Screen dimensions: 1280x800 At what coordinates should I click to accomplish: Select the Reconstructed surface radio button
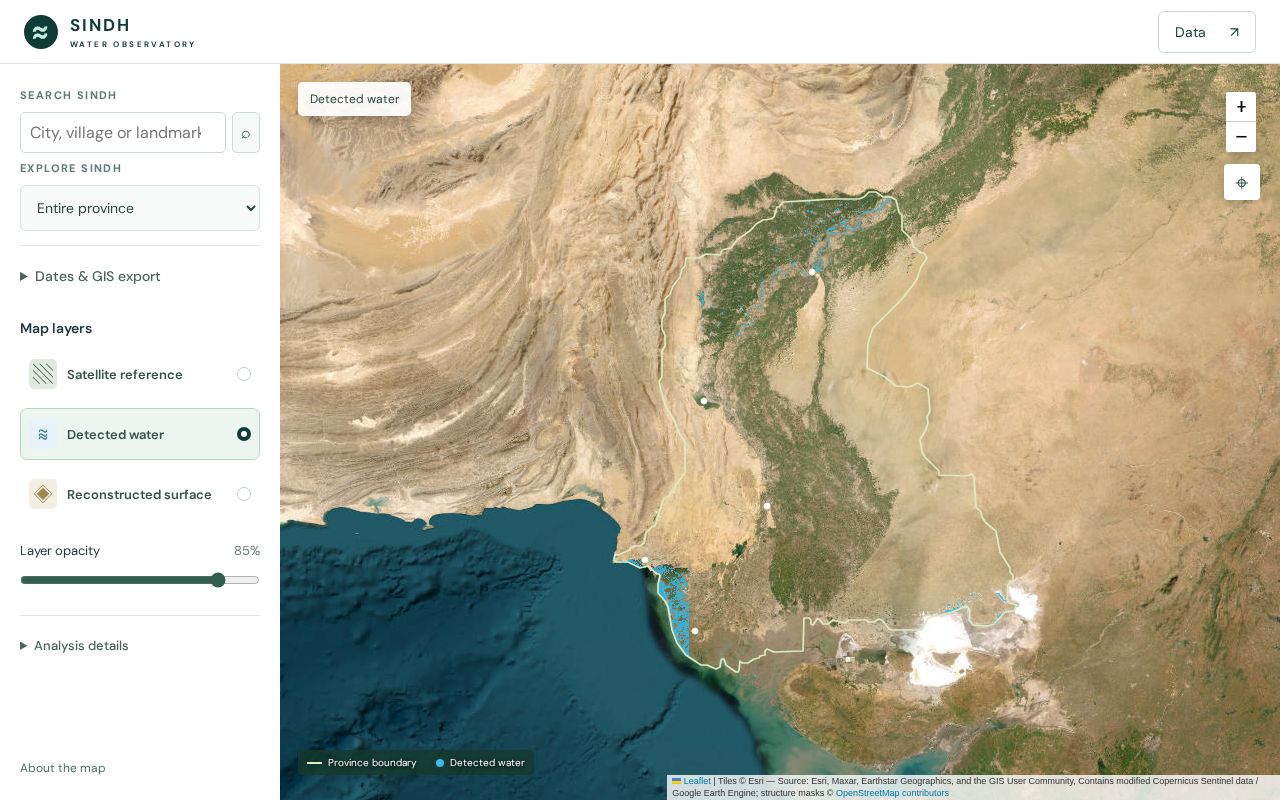[x=244, y=494]
